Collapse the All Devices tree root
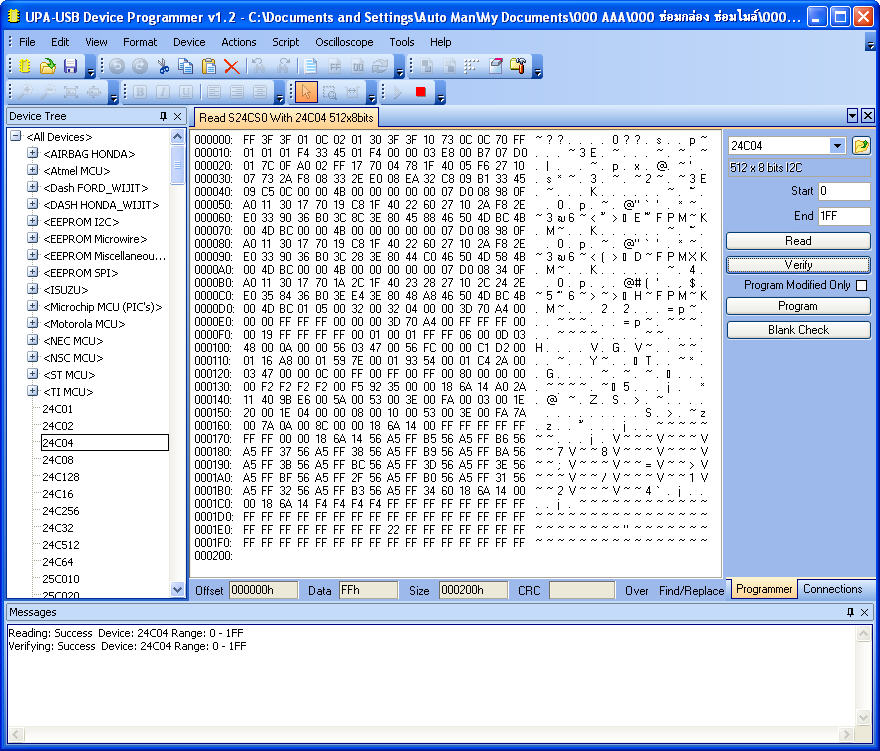This screenshot has height=751, width=880. pyautogui.click(x=16, y=136)
